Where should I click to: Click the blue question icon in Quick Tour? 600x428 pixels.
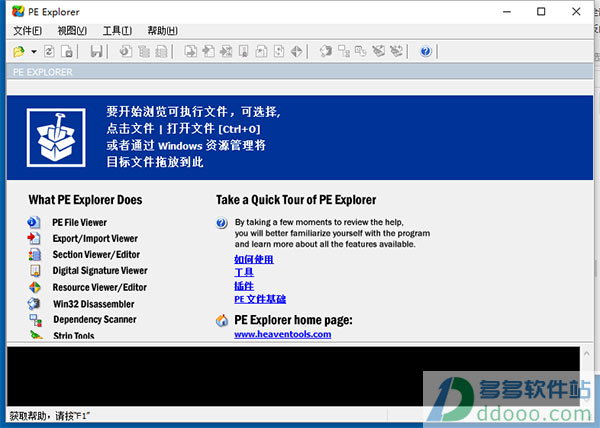(x=222, y=223)
